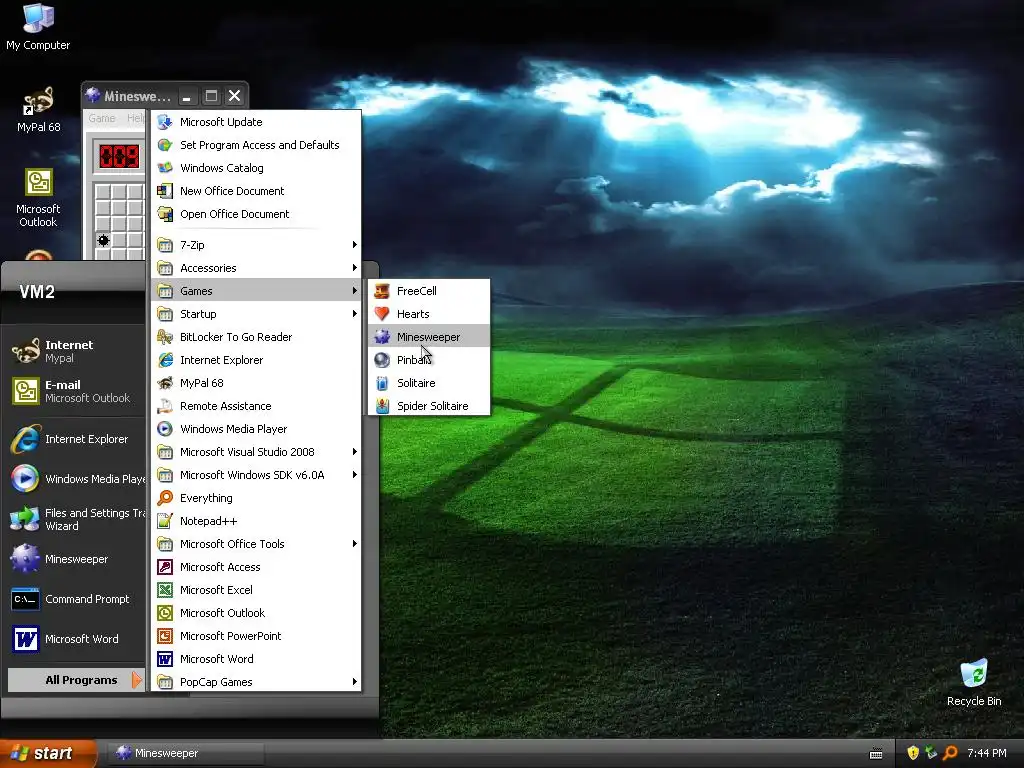Click New Office Document
Viewport: 1024px width, 768px height.
pyautogui.click(x=256, y=191)
